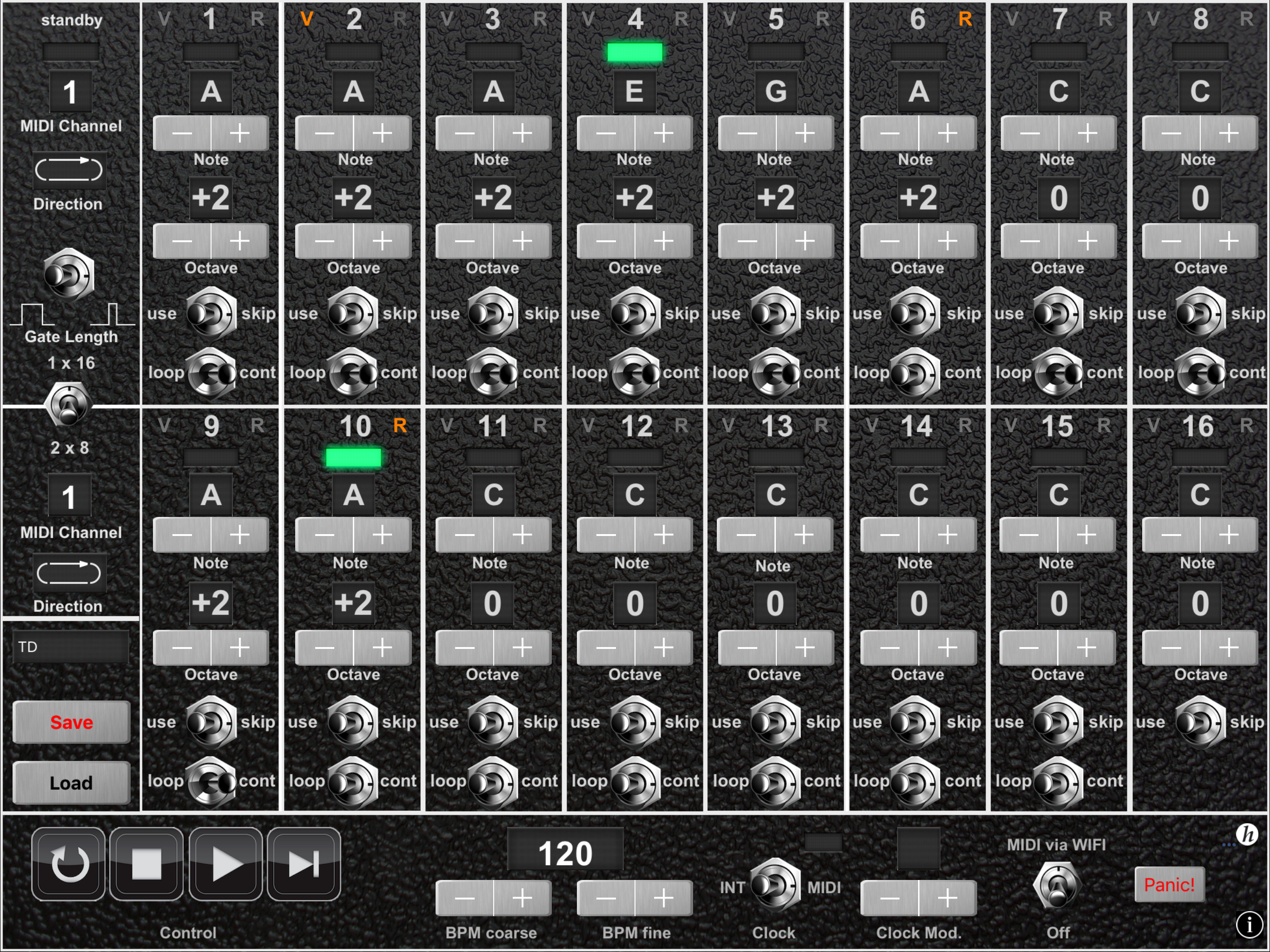Click upper MIDI Channel number display

pos(70,91)
